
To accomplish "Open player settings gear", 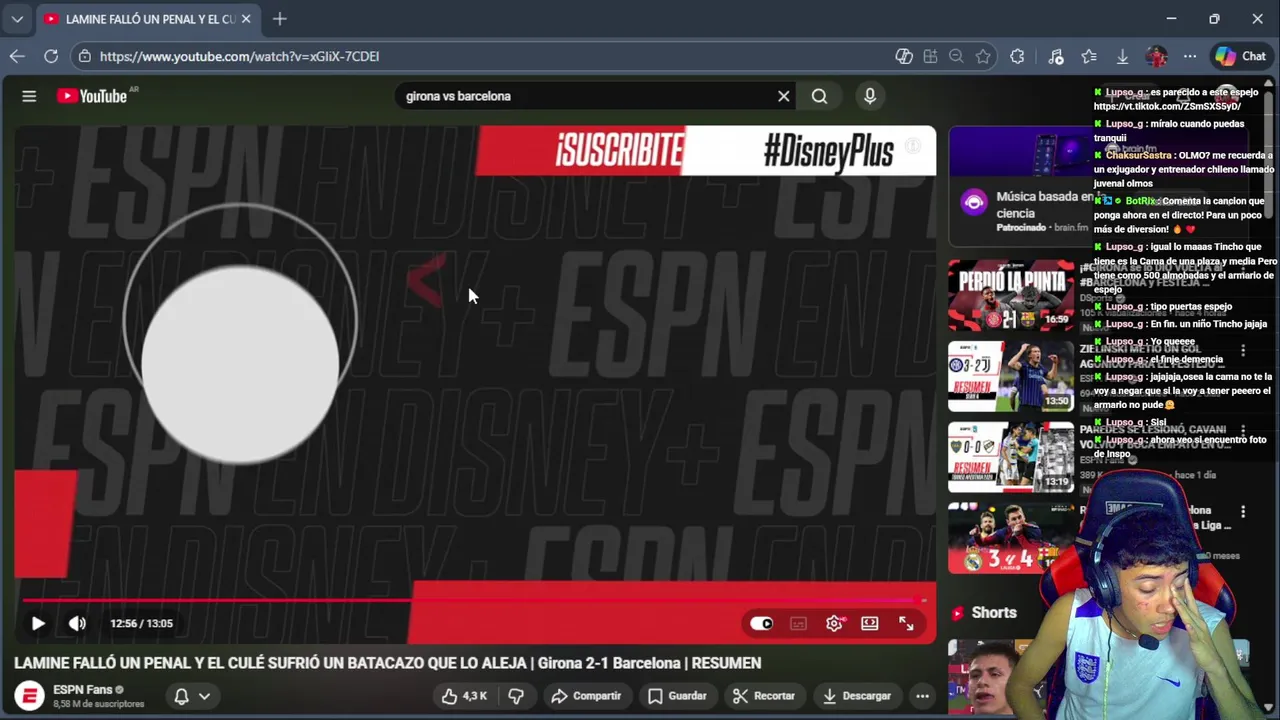I will 834,623.
